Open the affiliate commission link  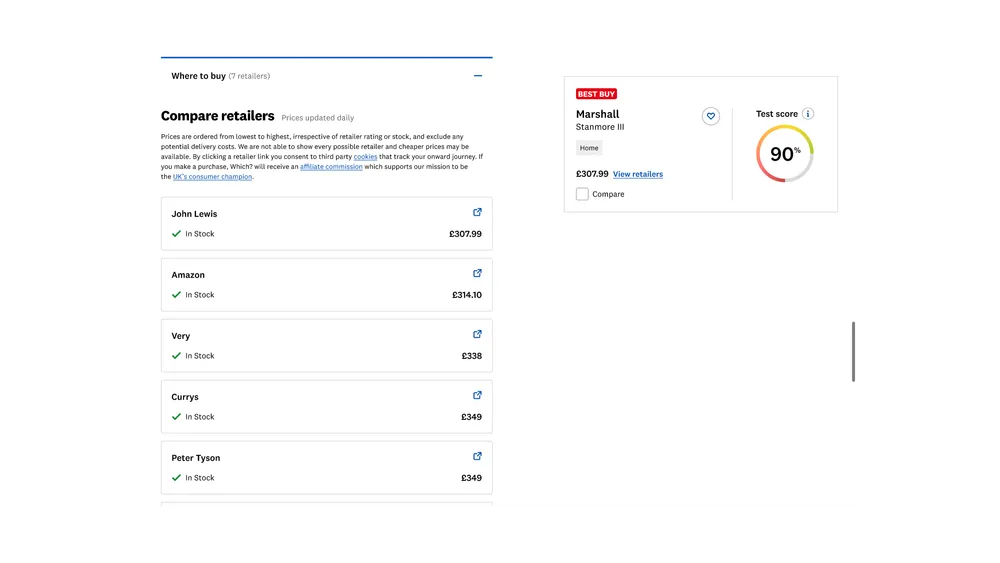point(331,167)
